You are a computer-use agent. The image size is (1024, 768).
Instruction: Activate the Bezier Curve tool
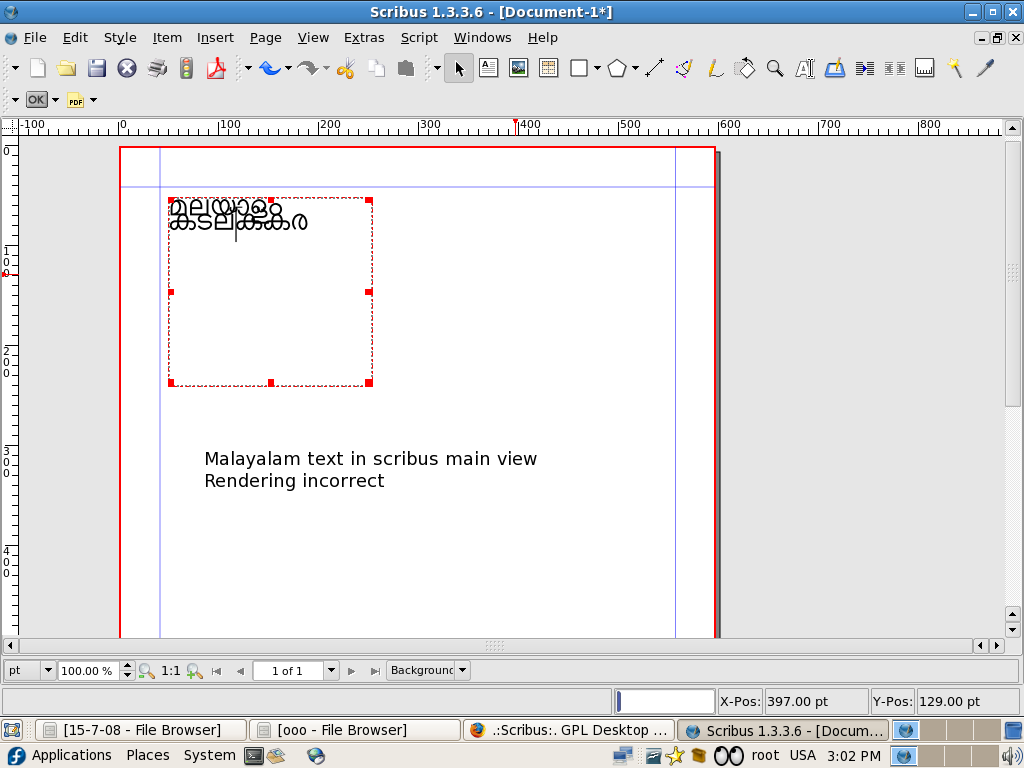(x=684, y=68)
